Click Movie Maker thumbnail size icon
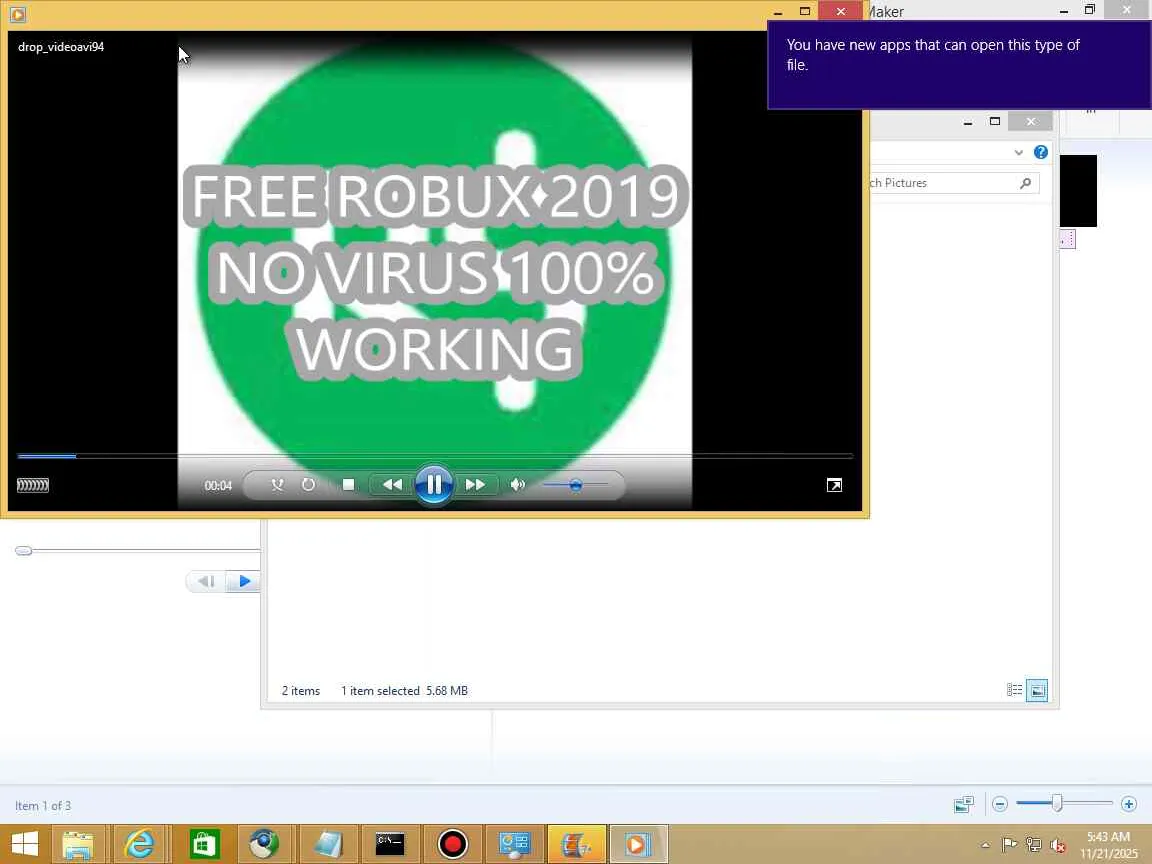The height and width of the screenshot is (864, 1152). click(x=964, y=804)
